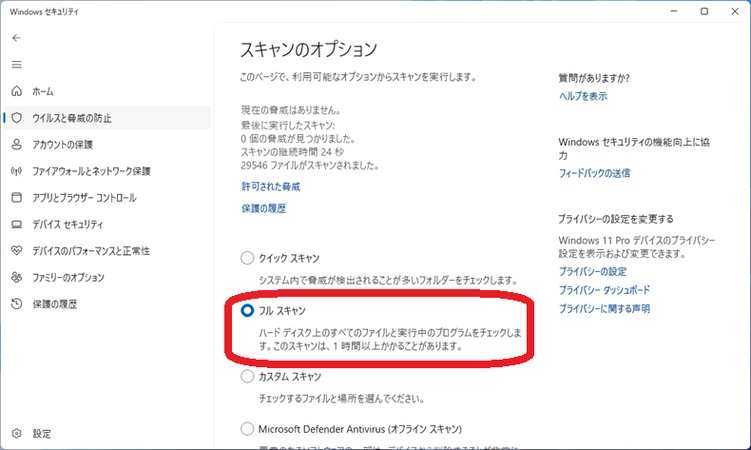751x450 pixels.
Task: Open the 許可された脅威 link
Action: pos(271,187)
